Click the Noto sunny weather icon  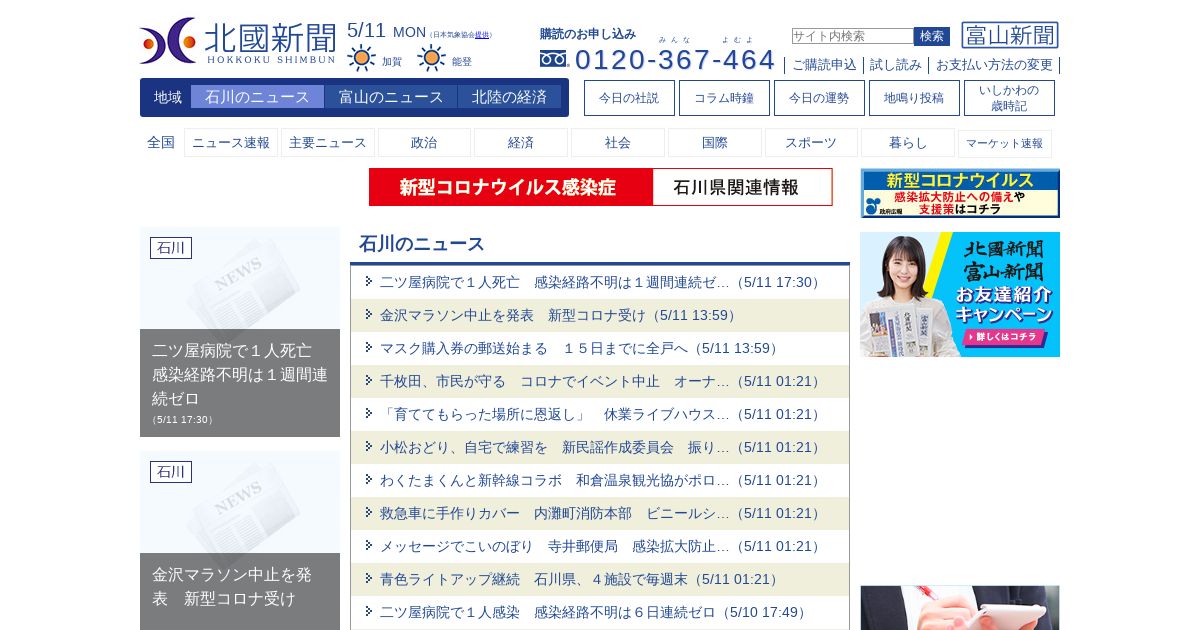pyautogui.click(x=432, y=58)
